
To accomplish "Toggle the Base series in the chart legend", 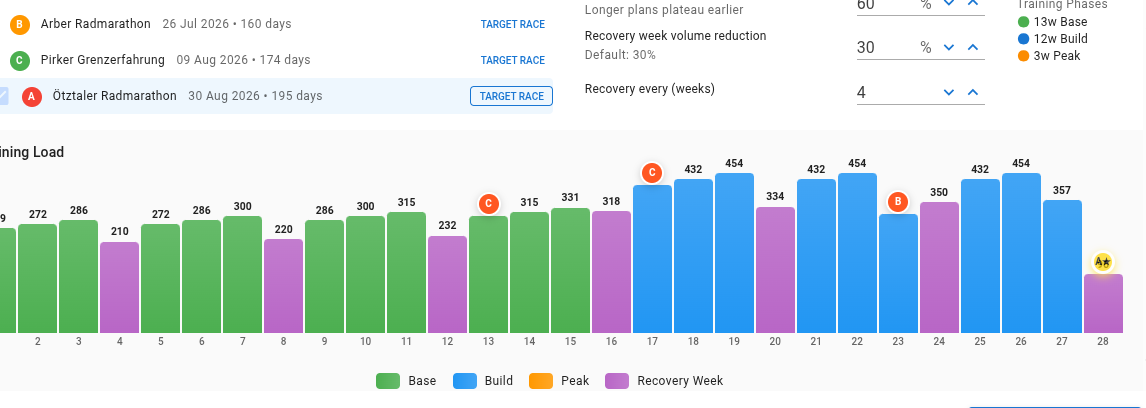I will point(406,381).
